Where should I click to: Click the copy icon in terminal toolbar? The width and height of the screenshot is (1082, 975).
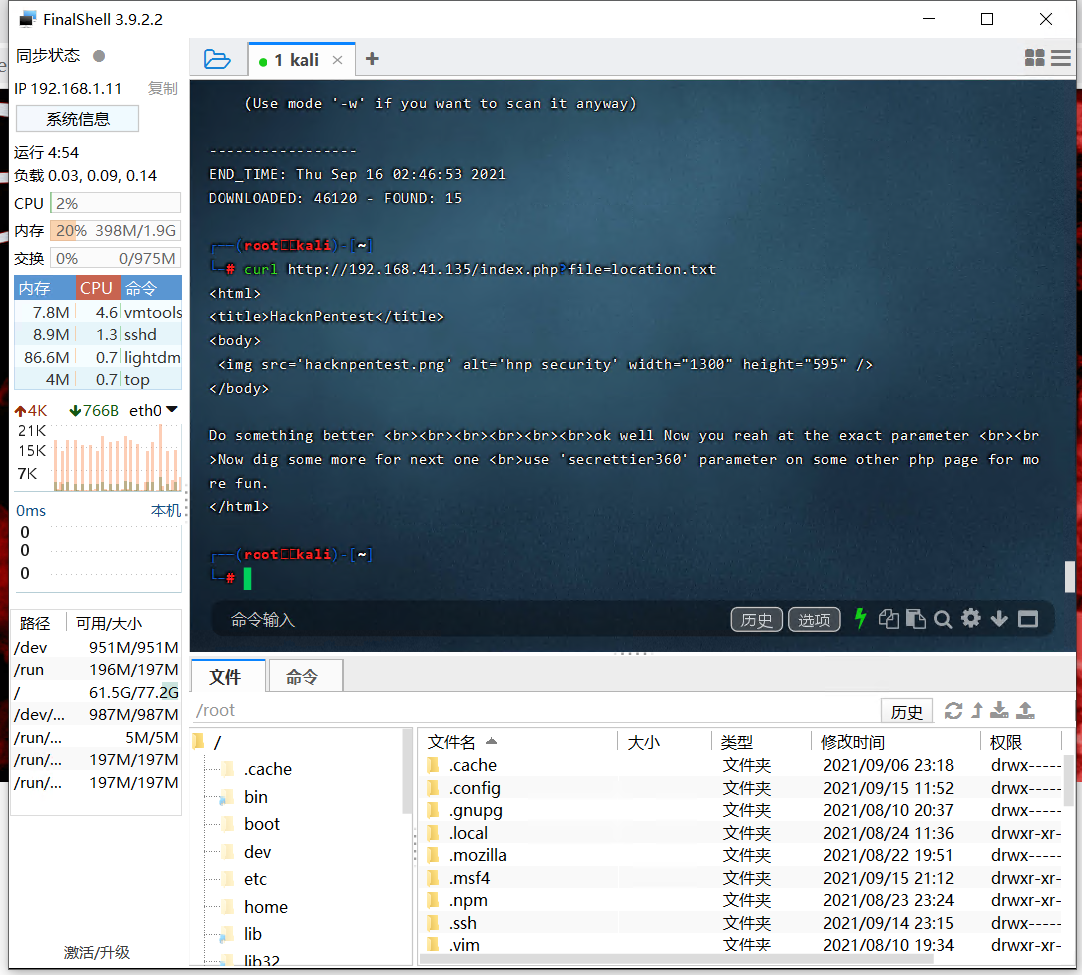pyautogui.click(x=889, y=619)
